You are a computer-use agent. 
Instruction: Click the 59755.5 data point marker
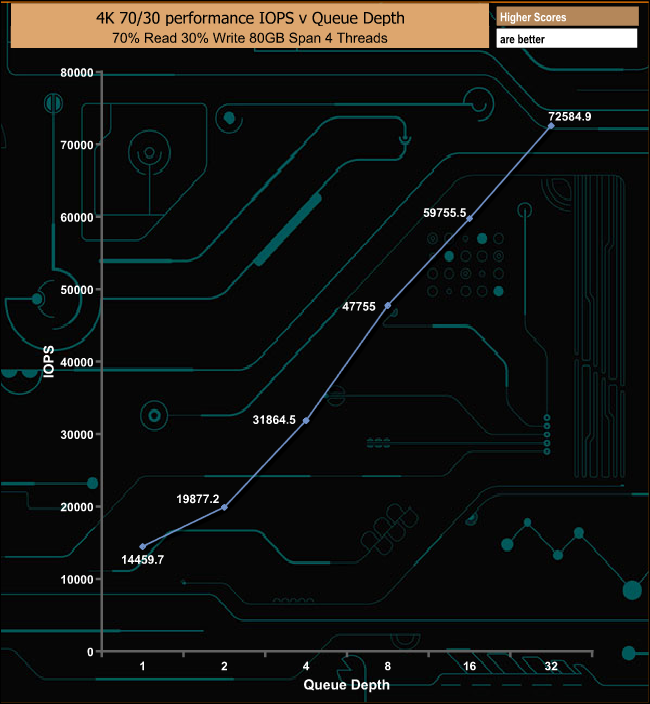coord(470,218)
